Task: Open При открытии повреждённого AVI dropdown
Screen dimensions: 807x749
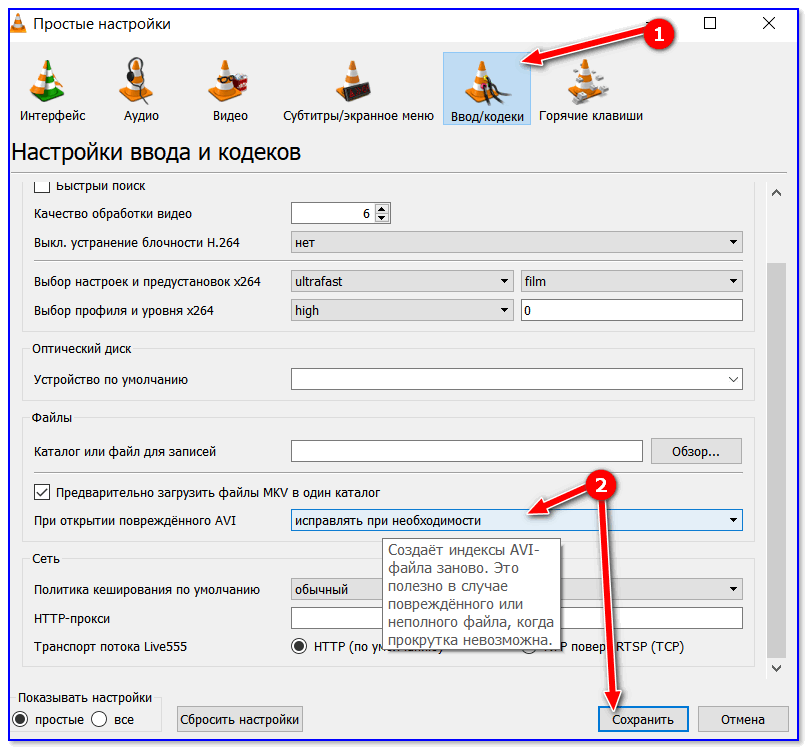Action: click(516, 520)
